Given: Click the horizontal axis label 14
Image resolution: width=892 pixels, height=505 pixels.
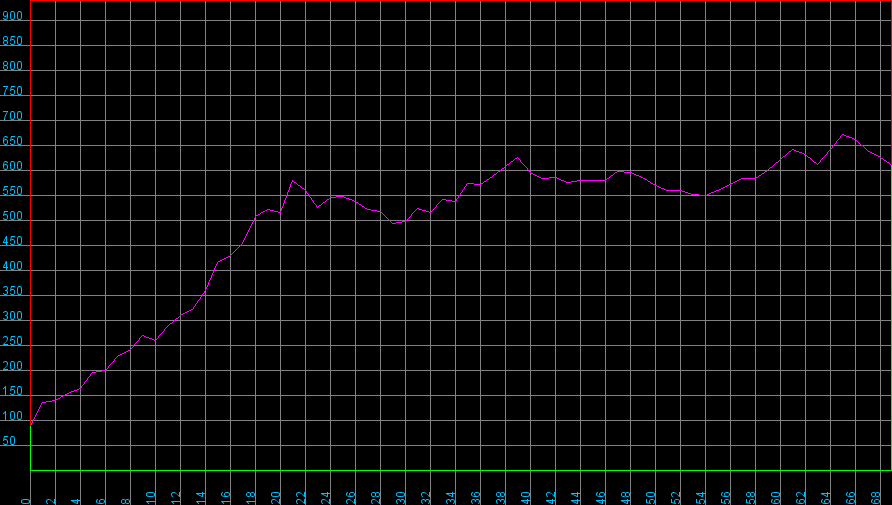Looking at the screenshot, I should coord(201,498).
